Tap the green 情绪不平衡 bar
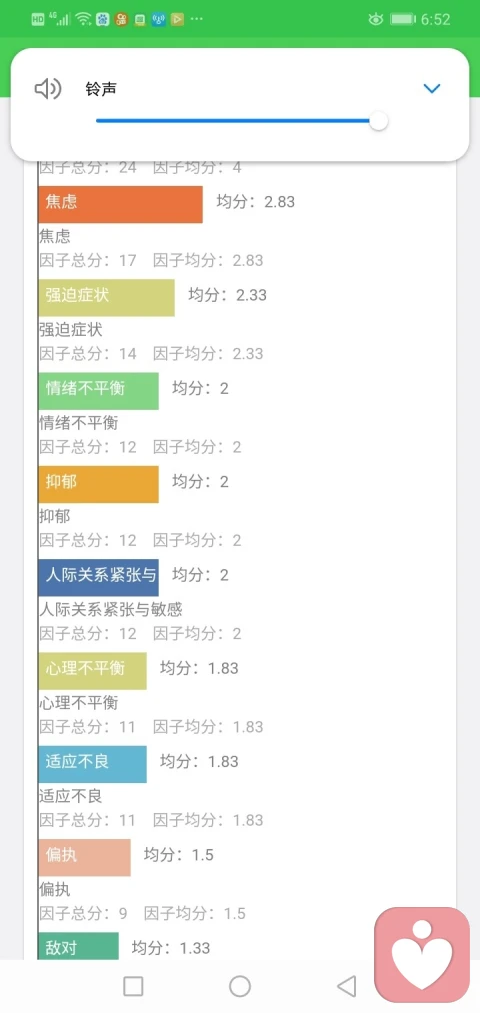The width and height of the screenshot is (480, 1013). [x=98, y=391]
